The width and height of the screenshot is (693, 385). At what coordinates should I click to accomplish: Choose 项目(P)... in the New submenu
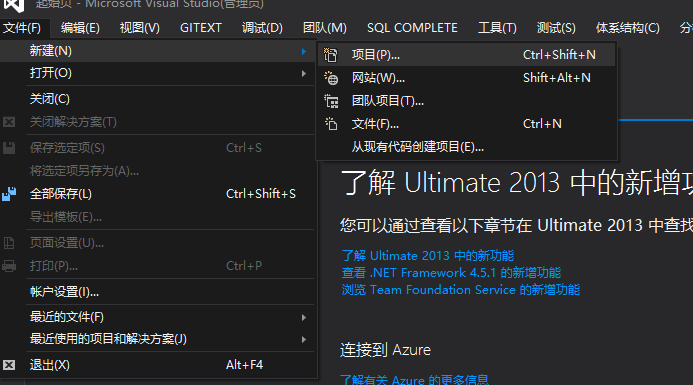(466, 55)
